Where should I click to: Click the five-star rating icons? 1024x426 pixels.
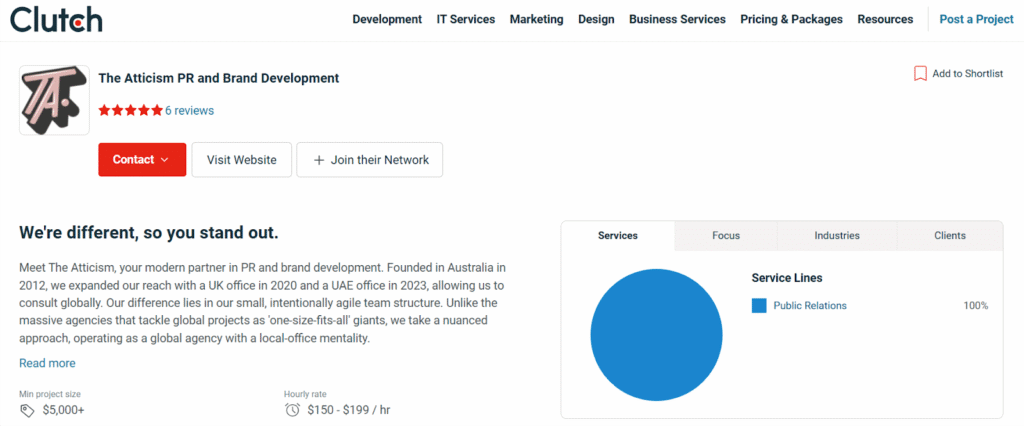(x=130, y=110)
